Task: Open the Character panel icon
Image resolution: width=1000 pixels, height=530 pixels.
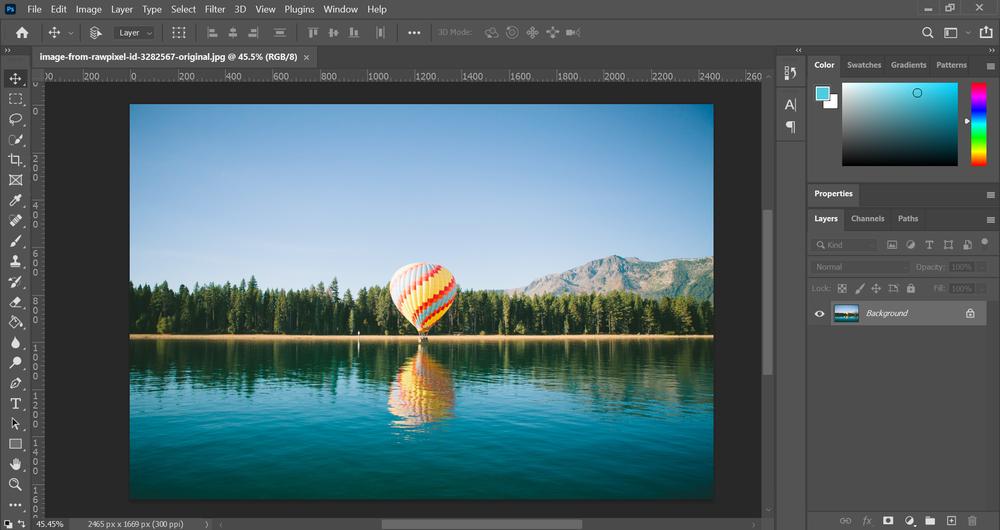Action: point(790,105)
